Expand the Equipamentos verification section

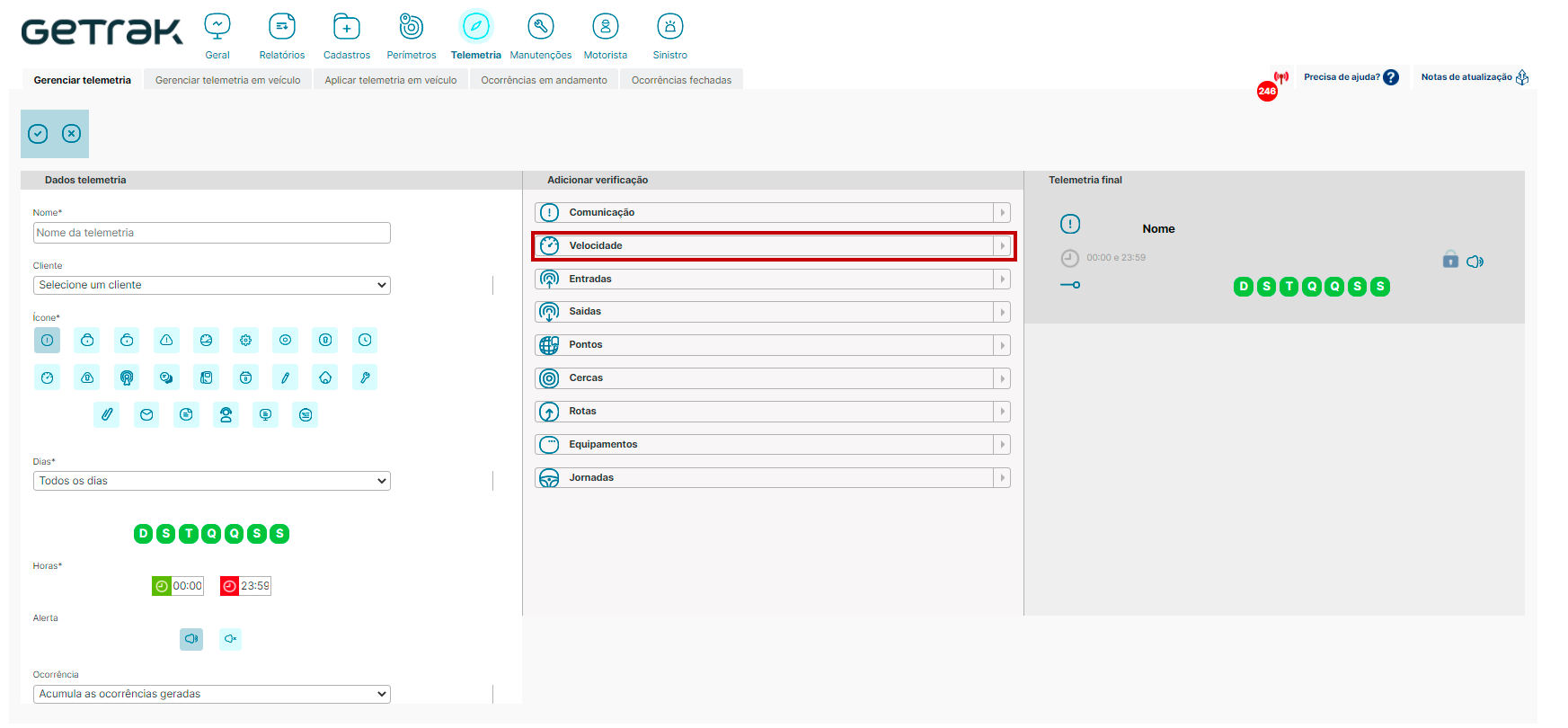[x=773, y=445]
